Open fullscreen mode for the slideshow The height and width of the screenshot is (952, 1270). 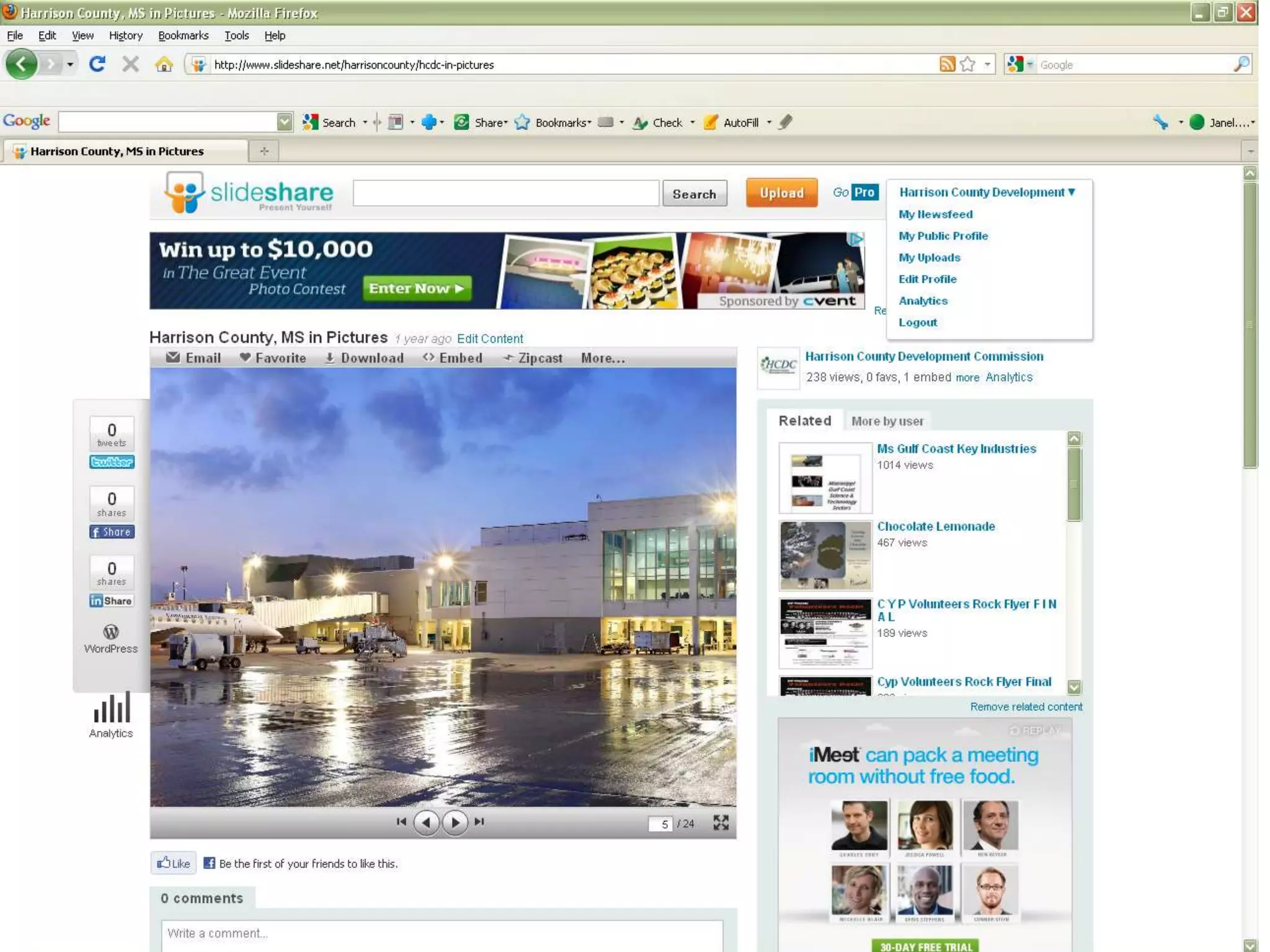click(x=721, y=822)
